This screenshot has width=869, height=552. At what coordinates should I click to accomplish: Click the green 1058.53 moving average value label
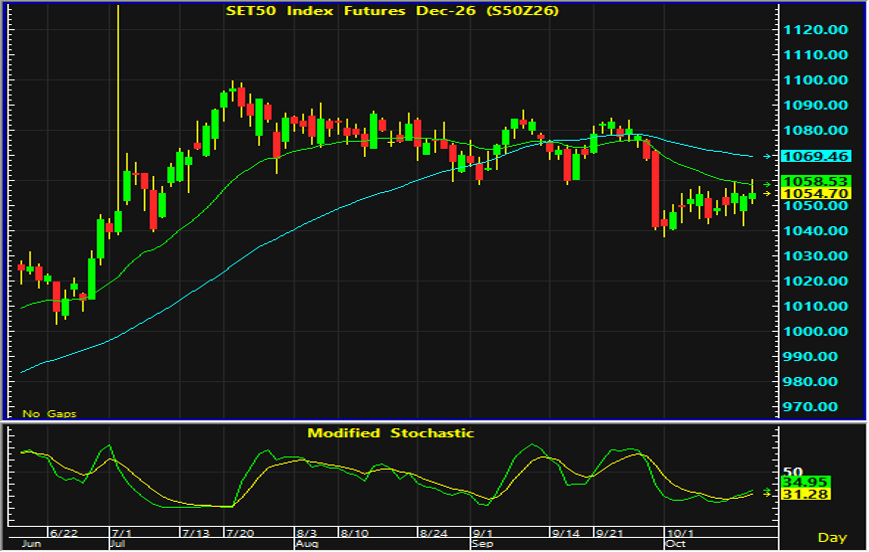pyautogui.click(x=815, y=181)
